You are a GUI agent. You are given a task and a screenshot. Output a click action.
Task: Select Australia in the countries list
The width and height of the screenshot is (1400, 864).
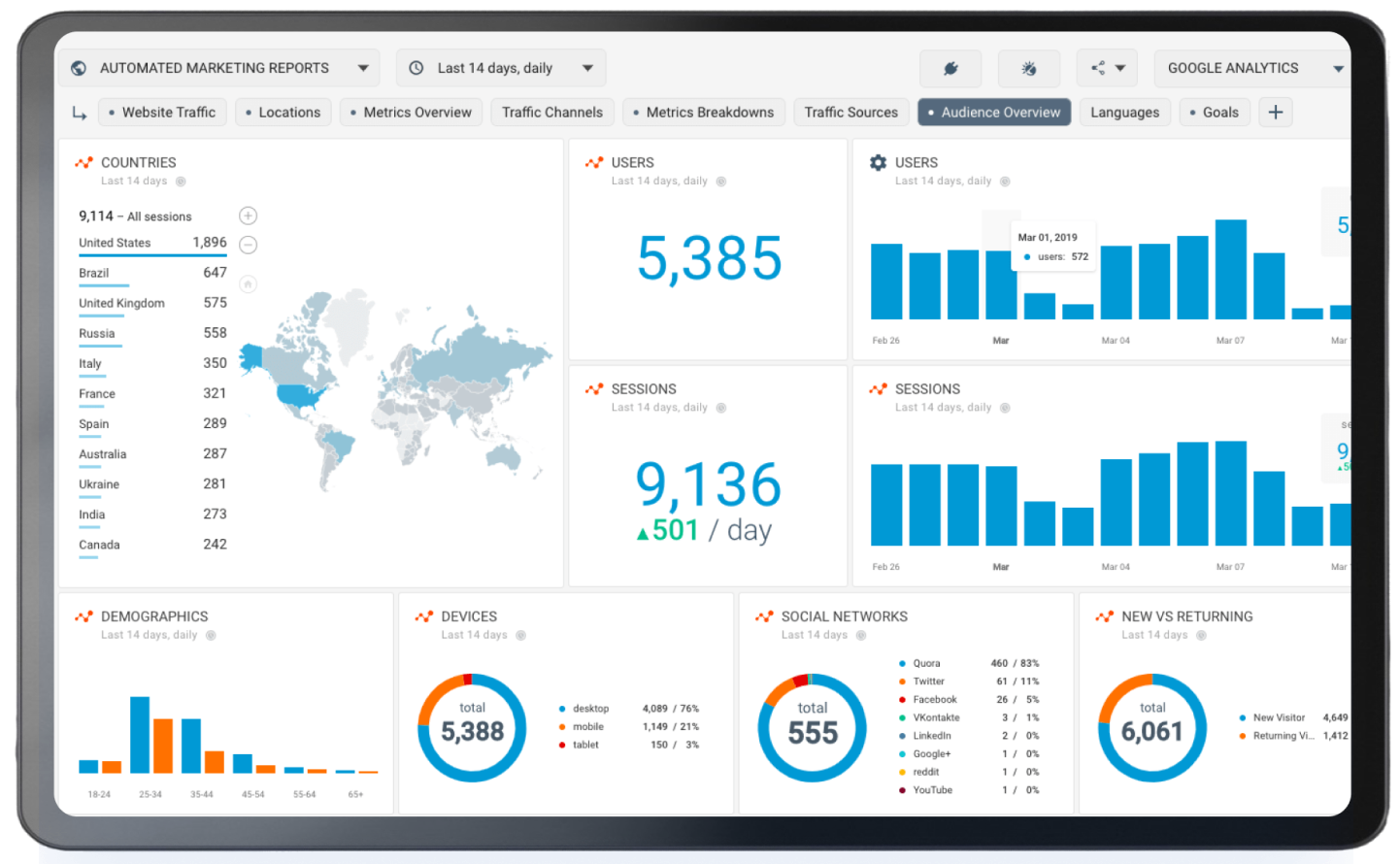click(x=152, y=454)
